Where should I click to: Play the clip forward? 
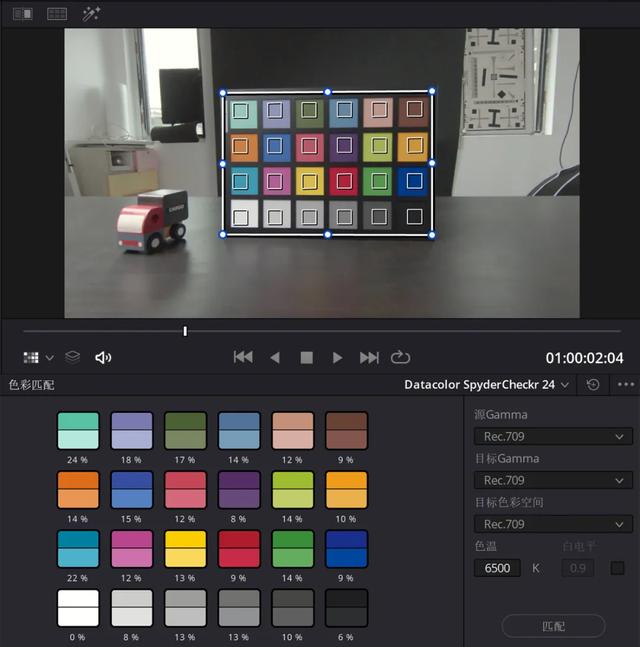point(338,357)
